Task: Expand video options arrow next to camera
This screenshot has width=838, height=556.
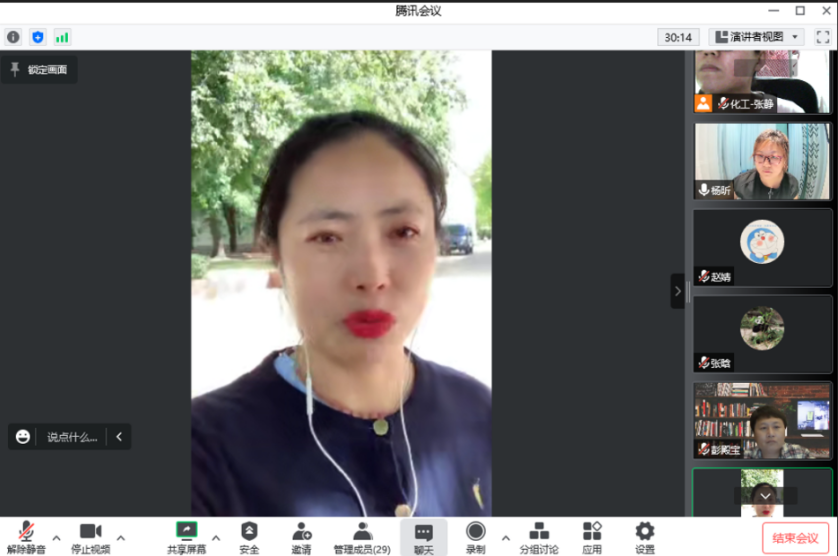Action: pos(121,538)
